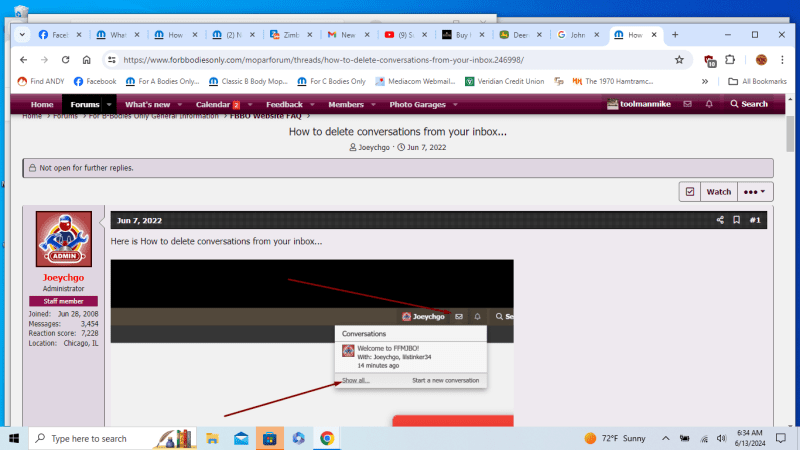Open the Photo Garages nav item
The width and height of the screenshot is (800, 450).
[x=417, y=105]
